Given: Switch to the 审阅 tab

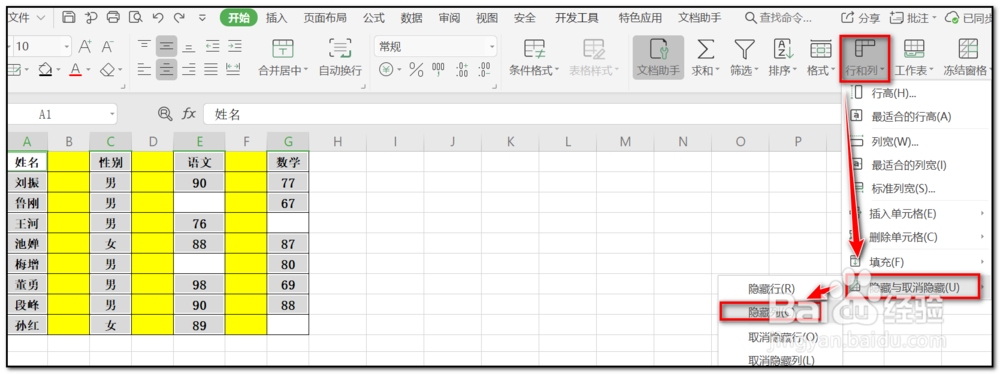Looking at the screenshot, I should [449, 18].
